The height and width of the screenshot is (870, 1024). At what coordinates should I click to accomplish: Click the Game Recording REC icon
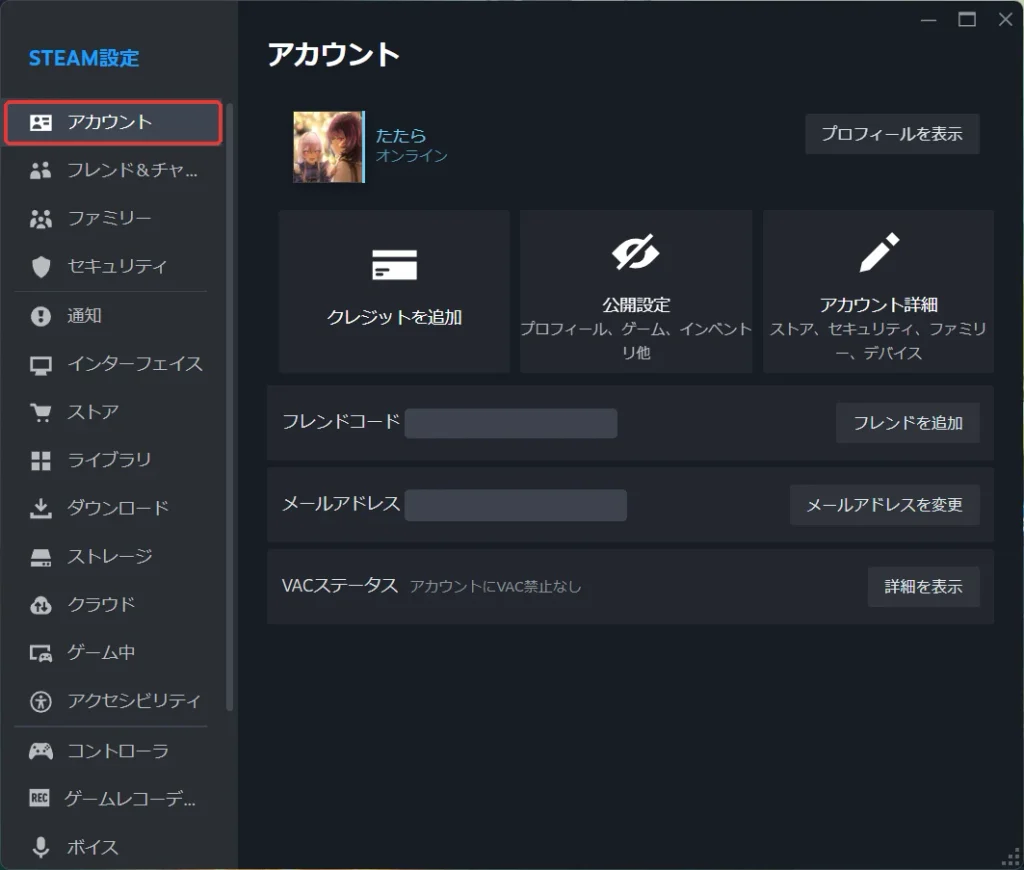[39, 798]
